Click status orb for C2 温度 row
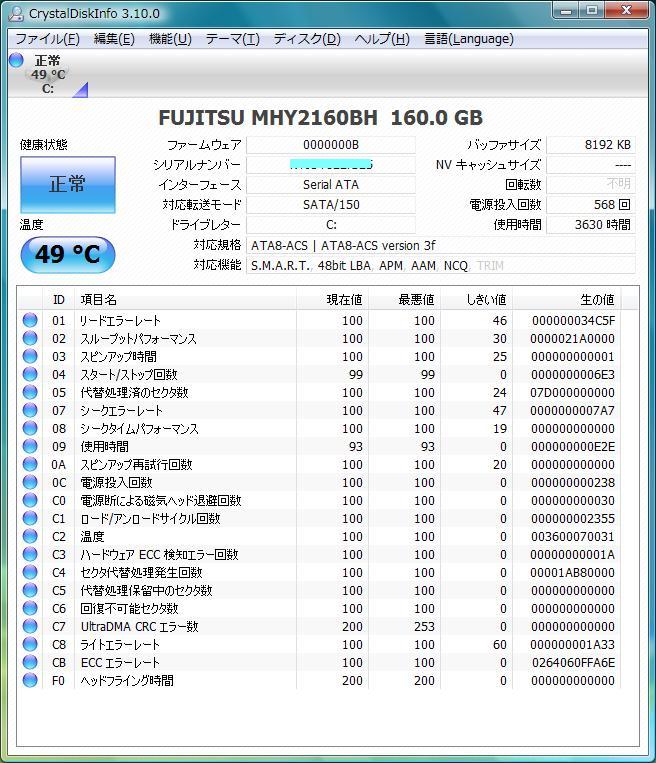This screenshot has height=763, width=656. 30,536
